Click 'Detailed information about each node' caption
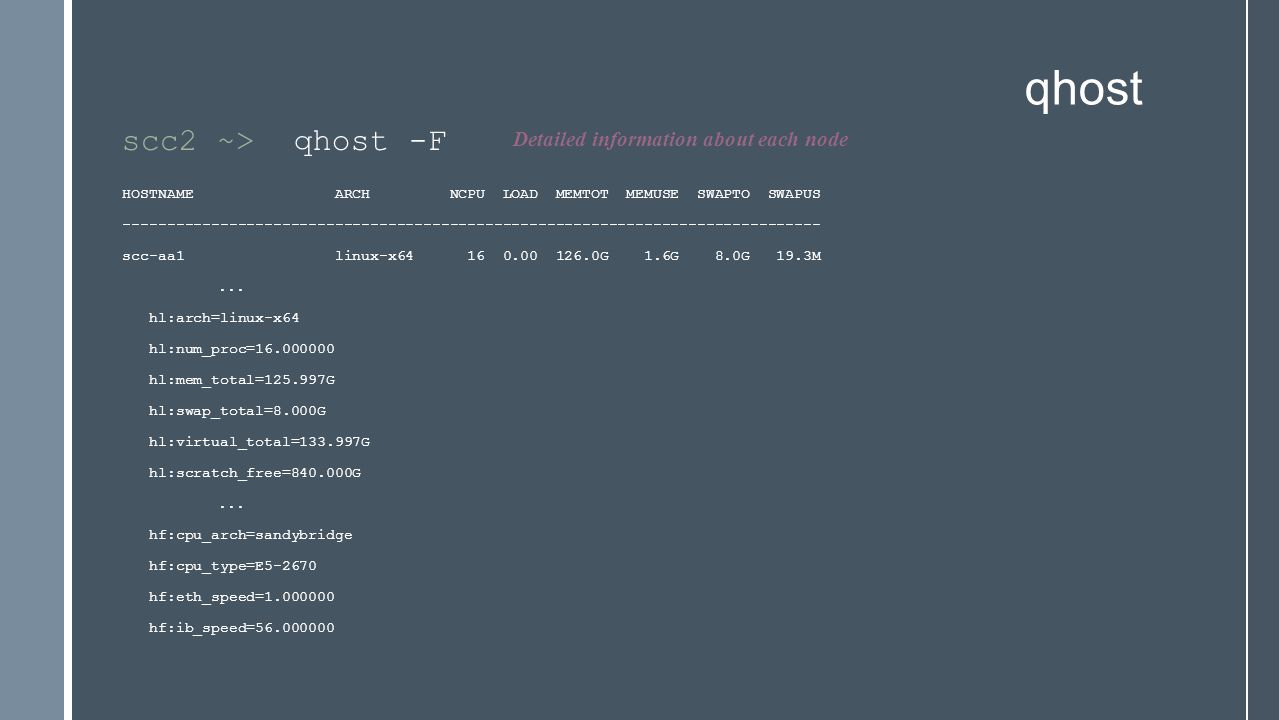This screenshot has width=1279, height=720. [x=680, y=140]
